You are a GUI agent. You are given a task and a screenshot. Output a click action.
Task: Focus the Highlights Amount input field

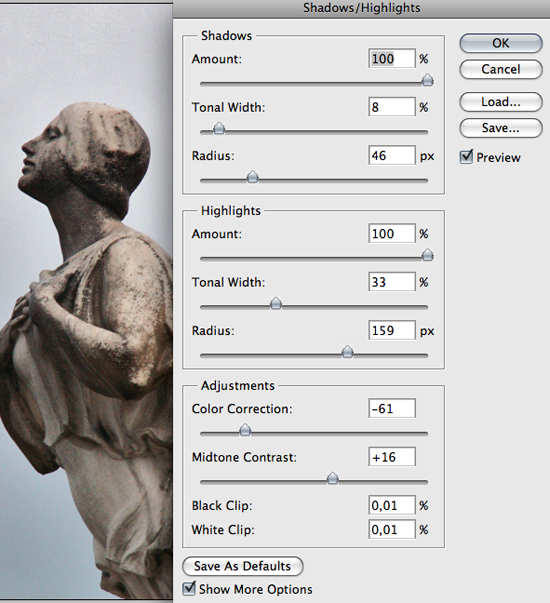pos(392,233)
